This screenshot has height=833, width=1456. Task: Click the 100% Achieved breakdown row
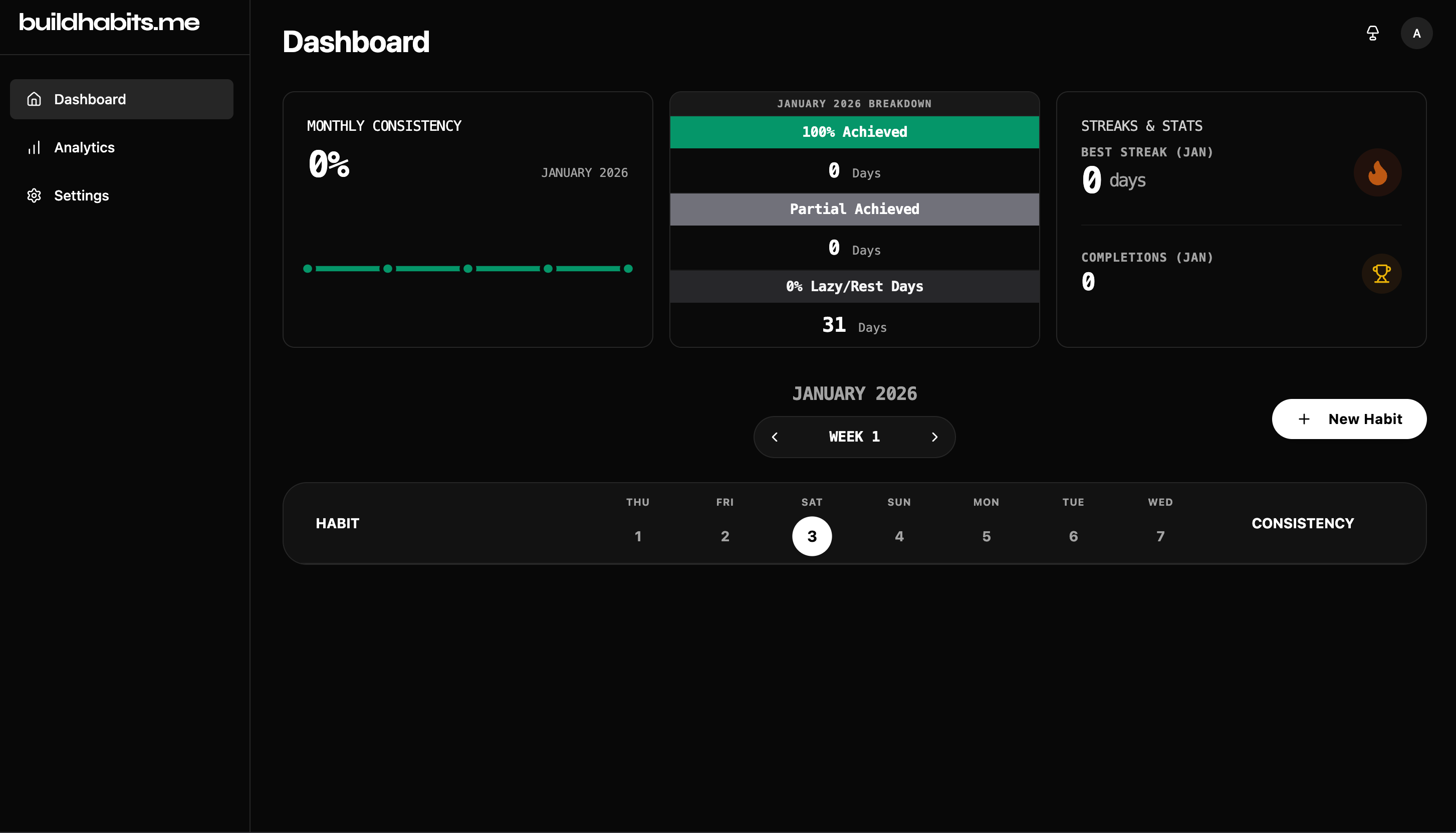(853, 132)
